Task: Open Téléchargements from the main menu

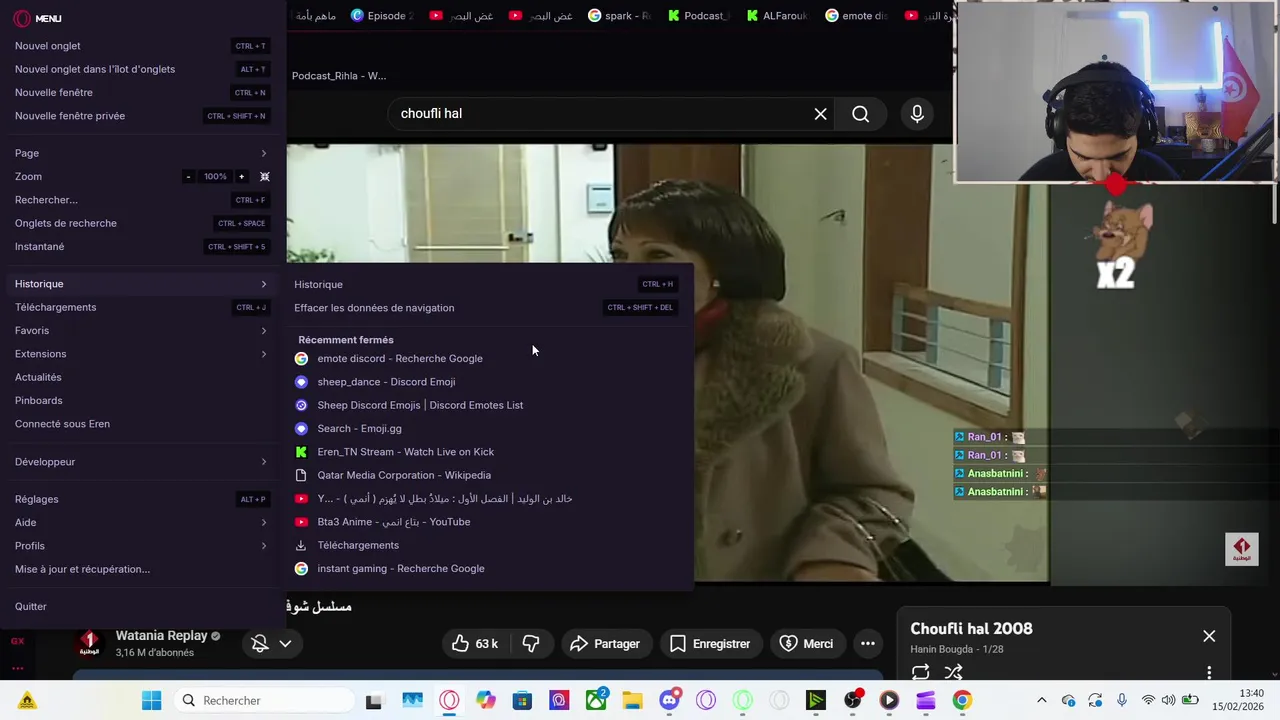Action: tap(143, 307)
